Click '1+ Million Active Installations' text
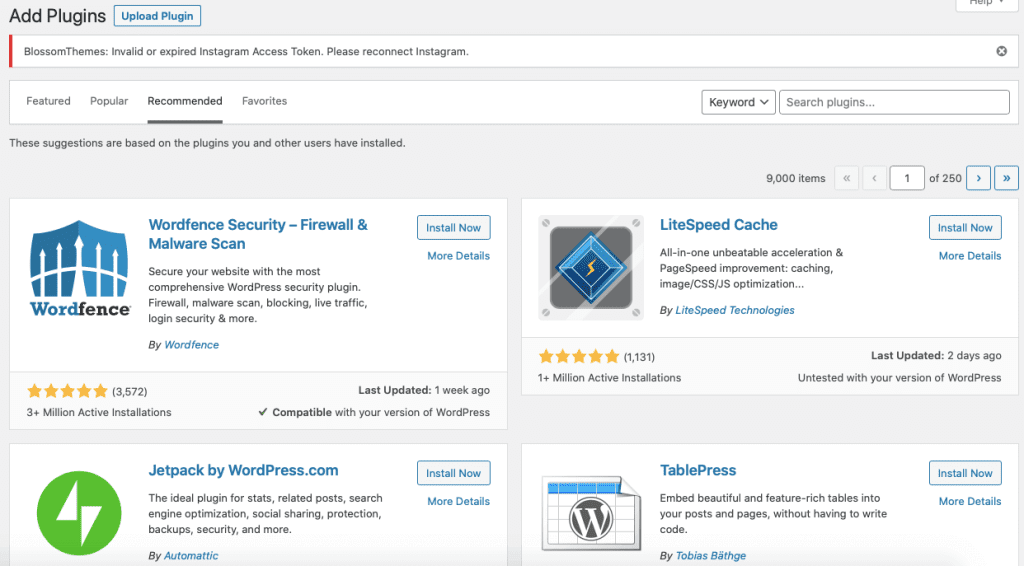This screenshot has height=566, width=1024. [609, 377]
